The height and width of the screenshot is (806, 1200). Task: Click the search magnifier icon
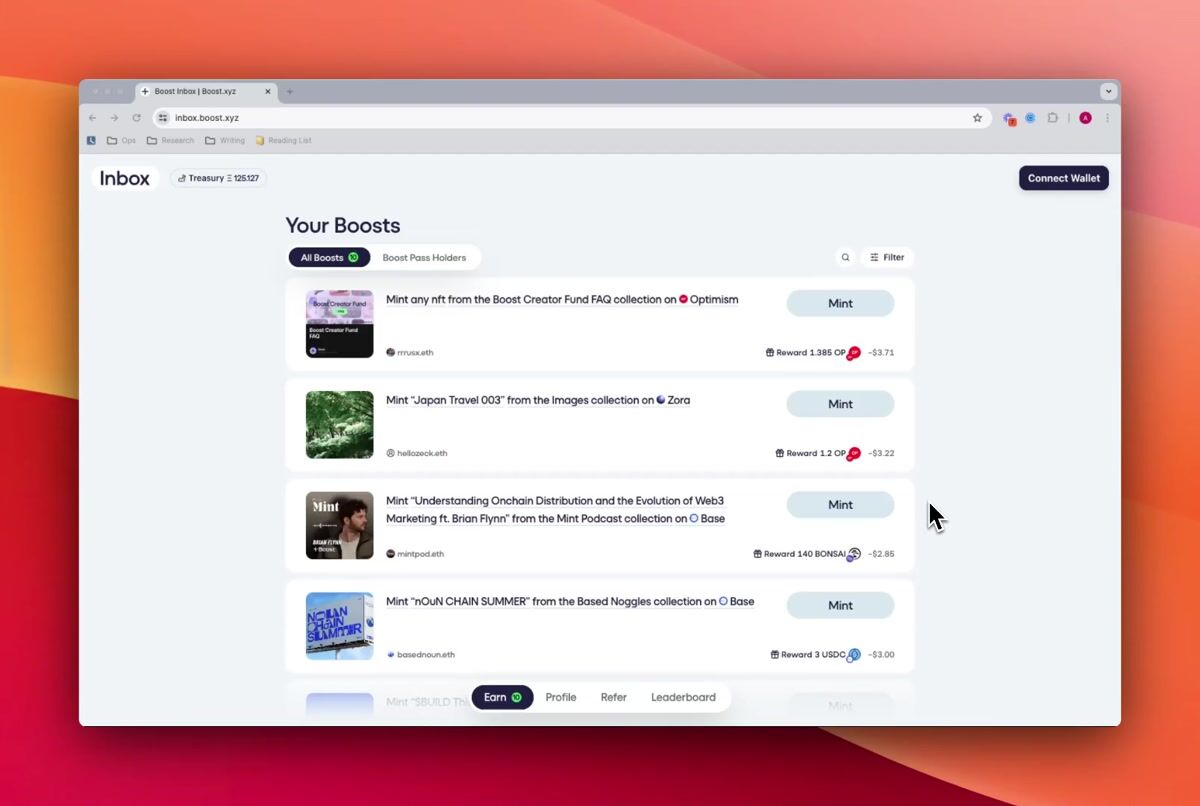tap(845, 257)
